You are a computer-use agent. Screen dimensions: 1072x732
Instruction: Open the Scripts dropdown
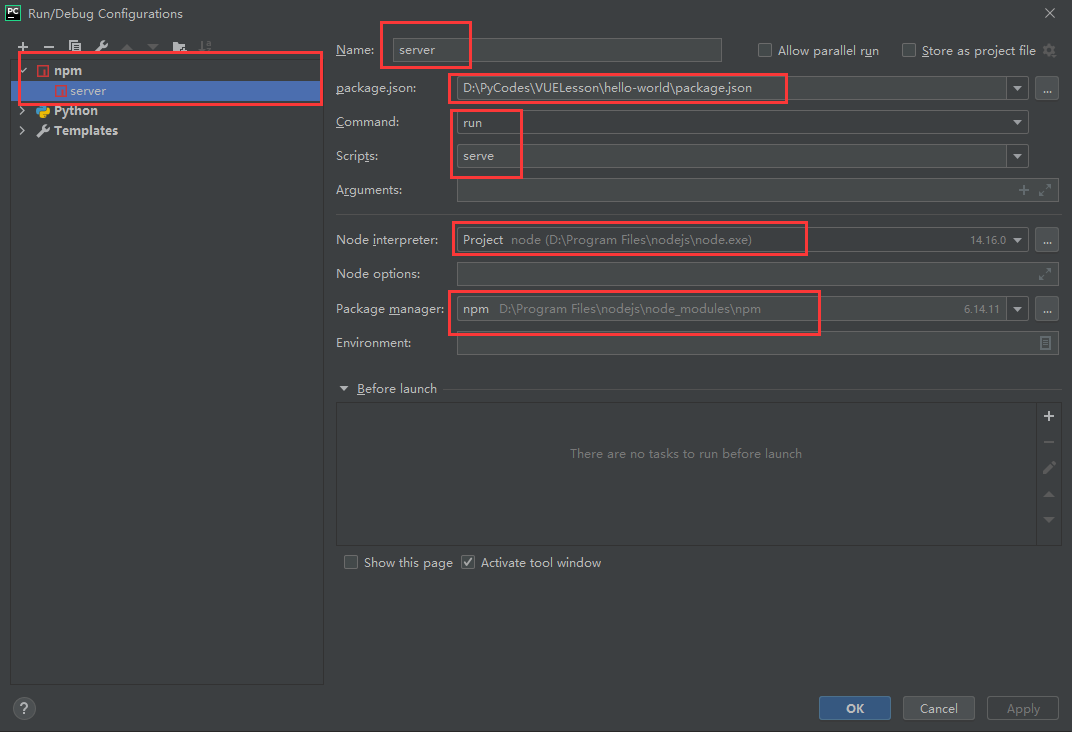tap(1017, 157)
